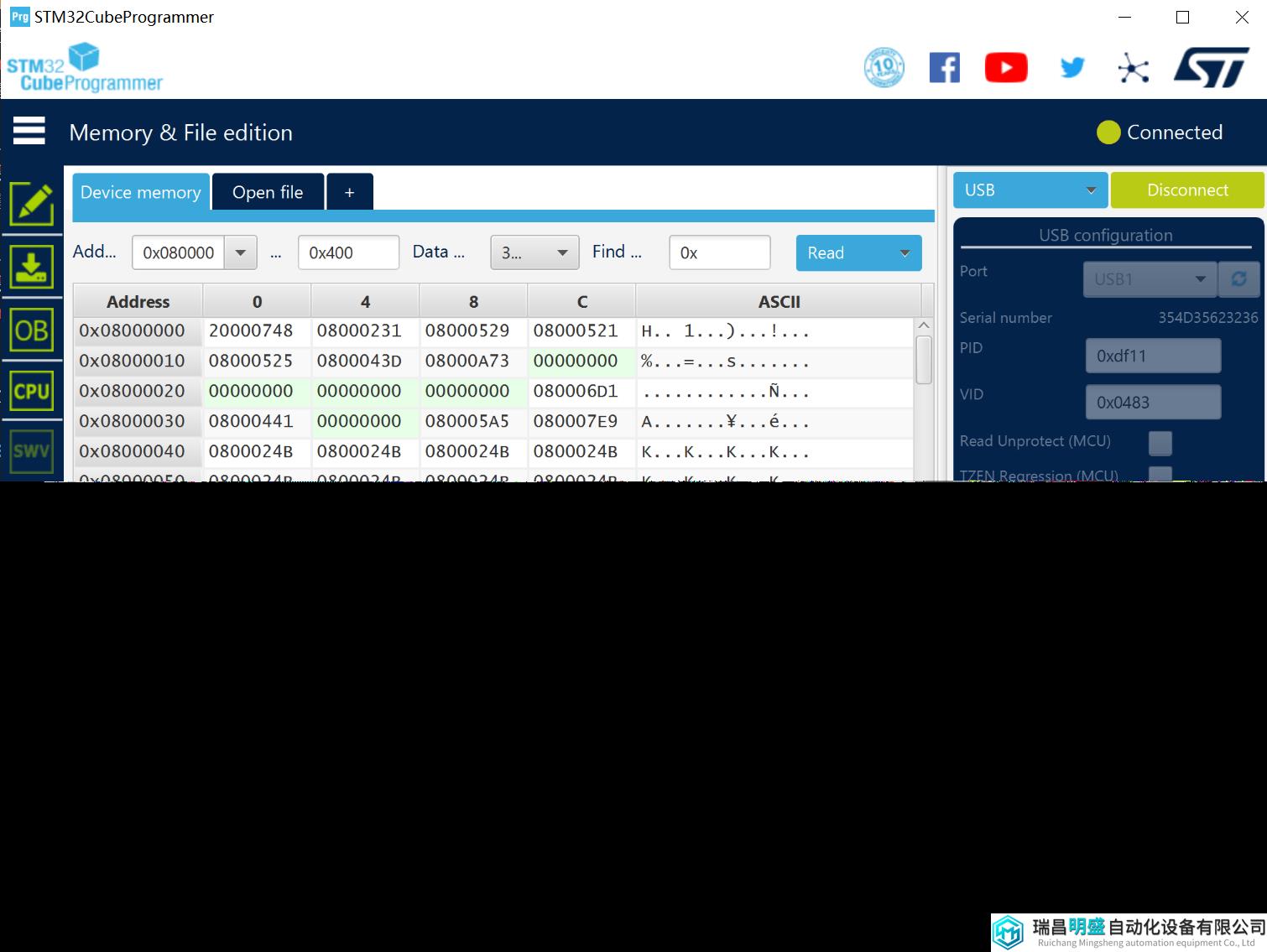The height and width of the screenshot is (952, 1267).
Task: Click the column C header
Action: coord(581,301)
